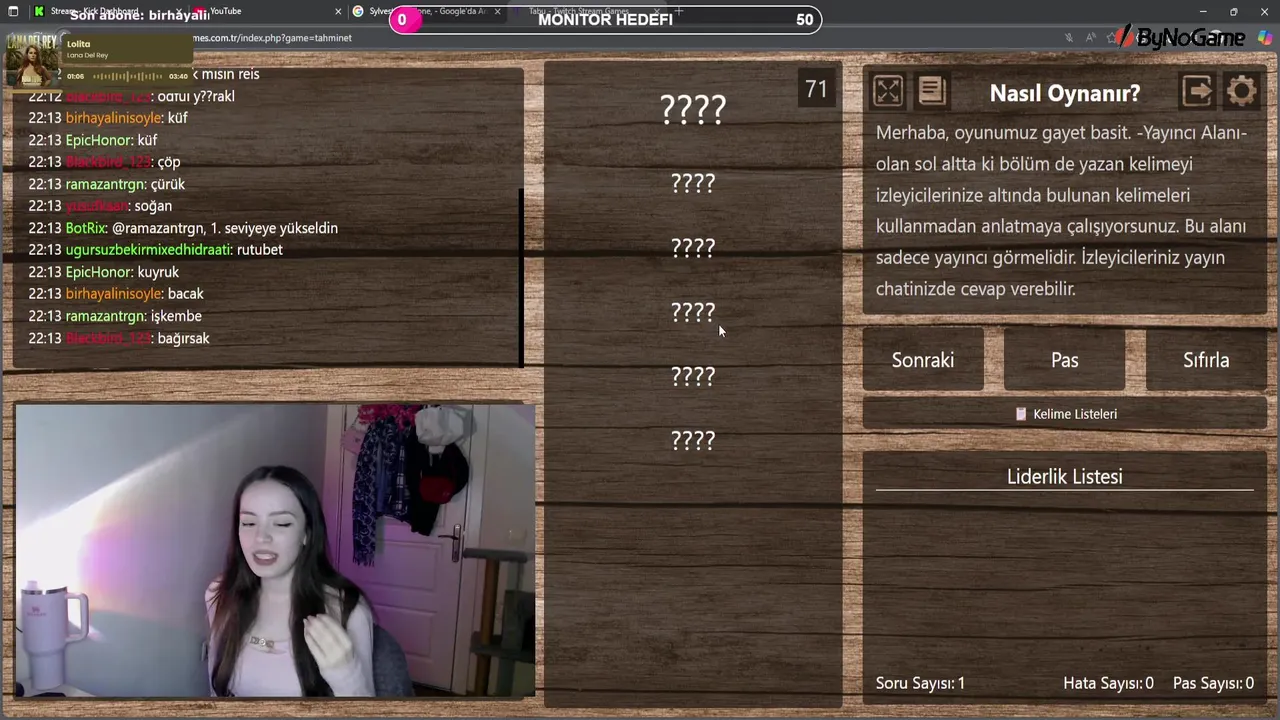The width and height of the screenshot is (1280, 720).
Task: Click the Google favicon on the tab
Action: 358,11
